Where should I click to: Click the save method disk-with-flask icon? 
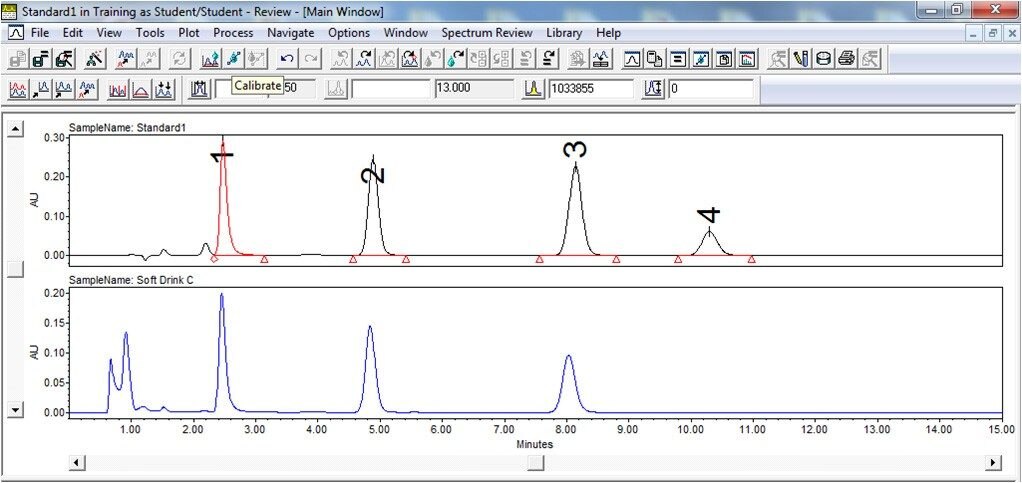click(x=65, y=59)
